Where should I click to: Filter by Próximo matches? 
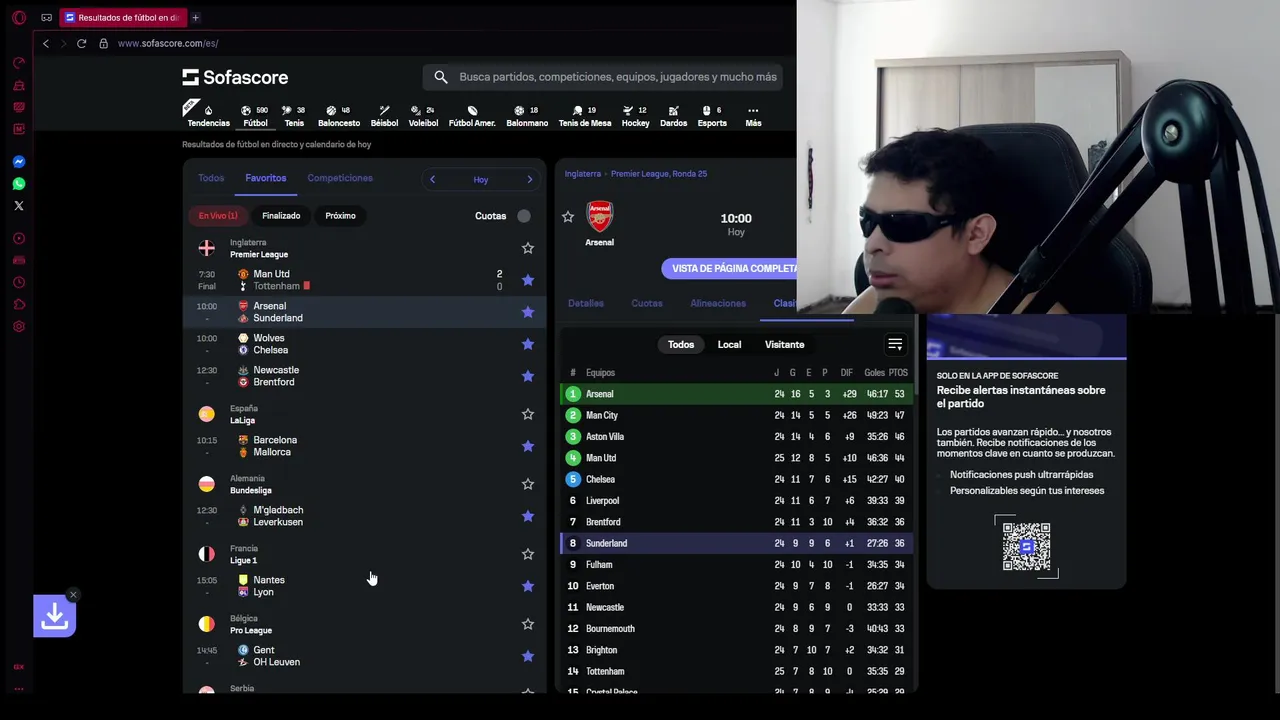[x=340, y=216]
